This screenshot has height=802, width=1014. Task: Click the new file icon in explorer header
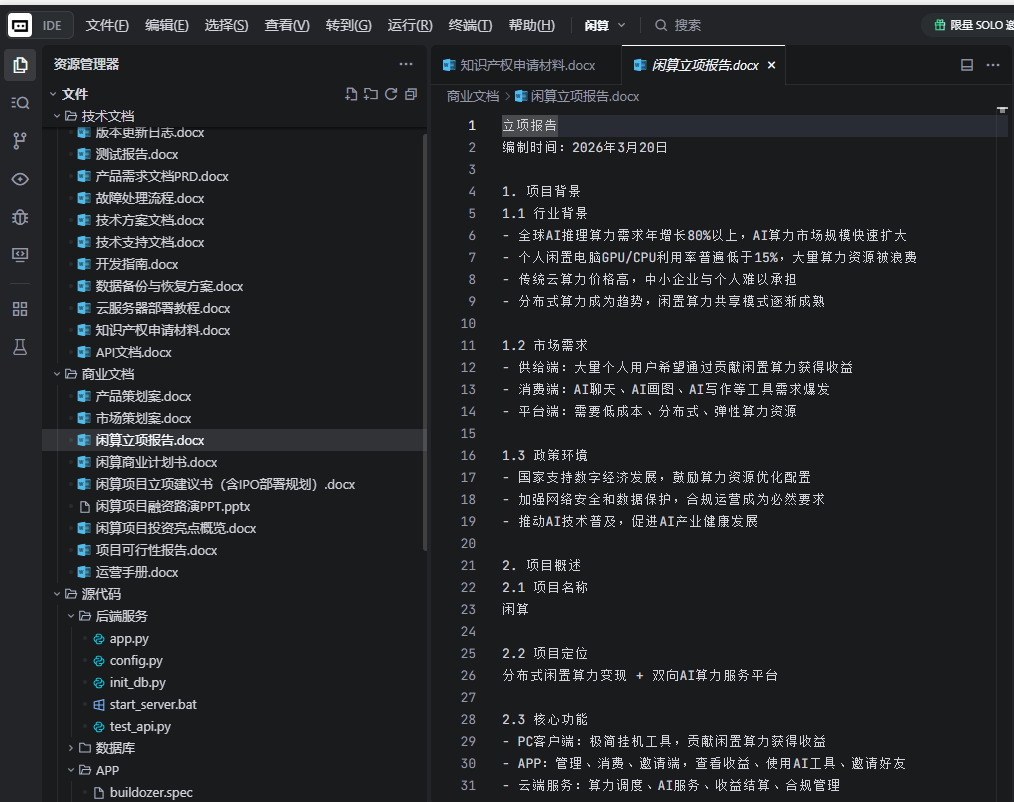350,94
